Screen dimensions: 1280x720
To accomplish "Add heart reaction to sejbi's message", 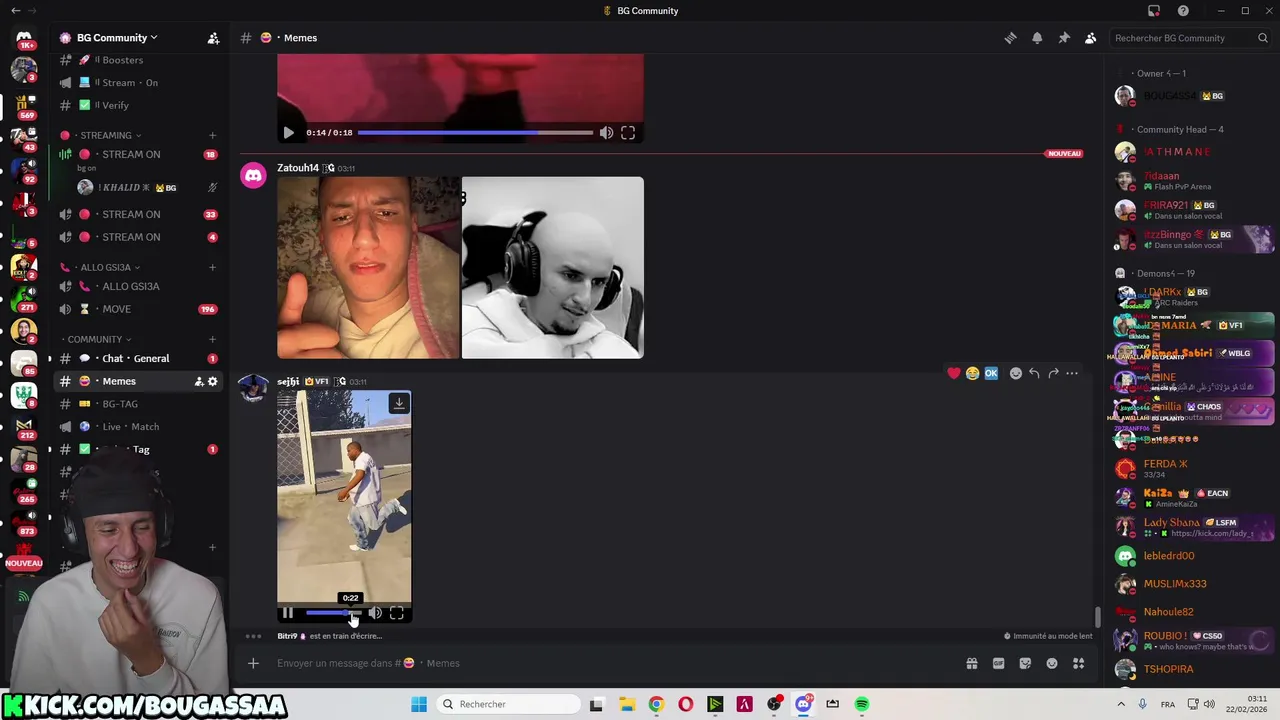I will tap(954, 373).
